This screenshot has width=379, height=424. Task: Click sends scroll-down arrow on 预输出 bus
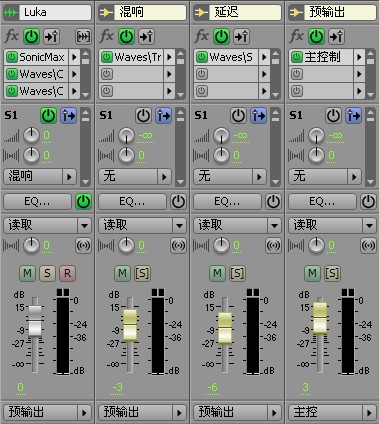(371, 182)
